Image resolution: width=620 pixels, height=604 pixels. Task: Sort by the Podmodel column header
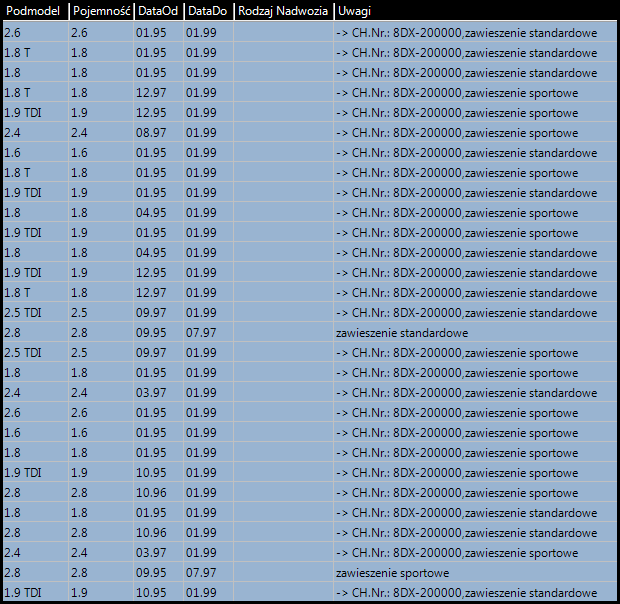34,12
